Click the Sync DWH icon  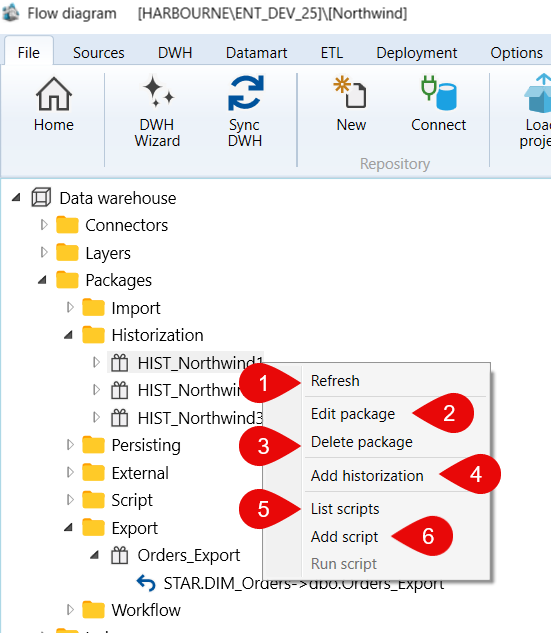(x=245, y=93)
